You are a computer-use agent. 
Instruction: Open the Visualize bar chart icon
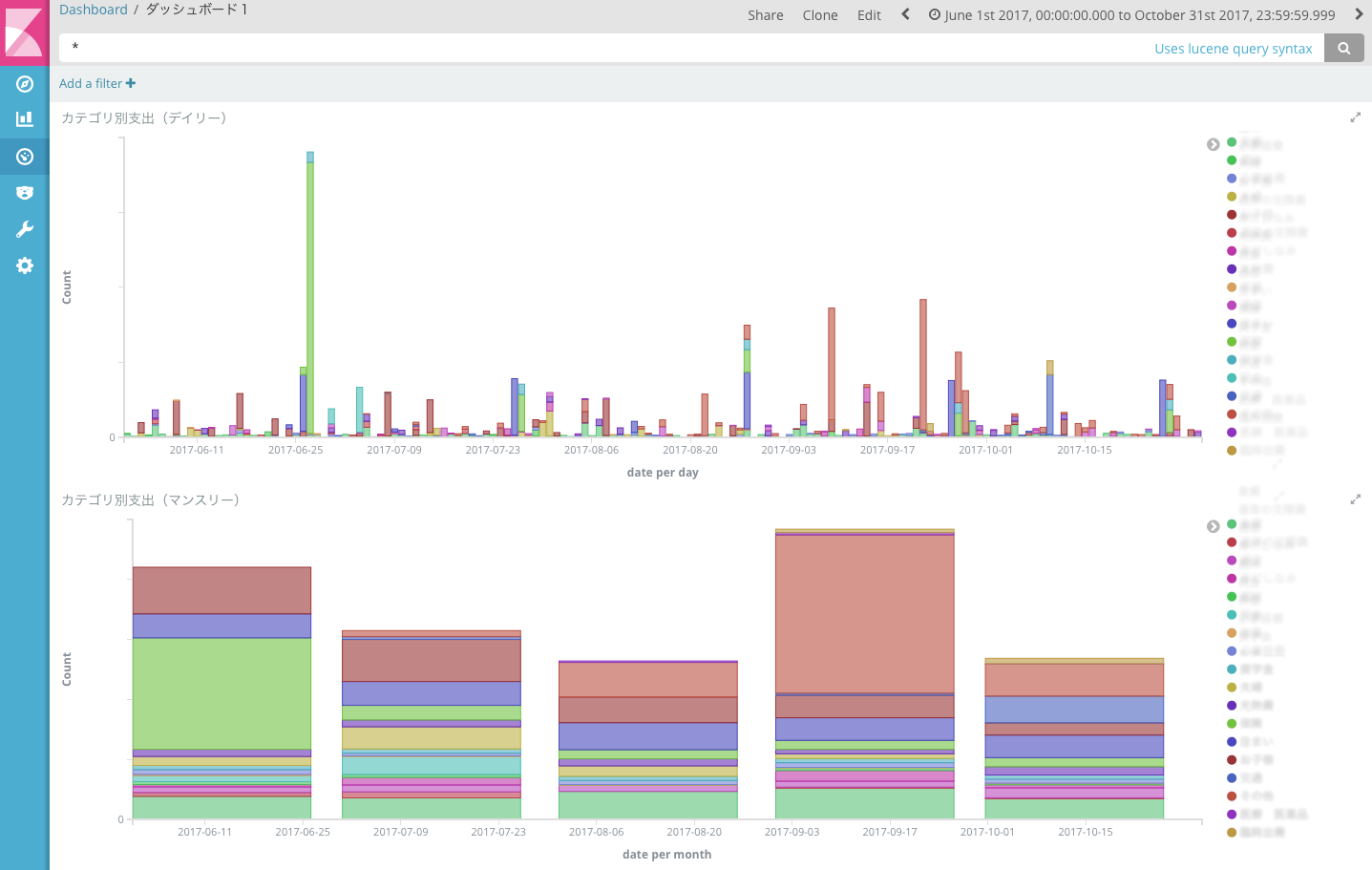[x=25, y=119]
